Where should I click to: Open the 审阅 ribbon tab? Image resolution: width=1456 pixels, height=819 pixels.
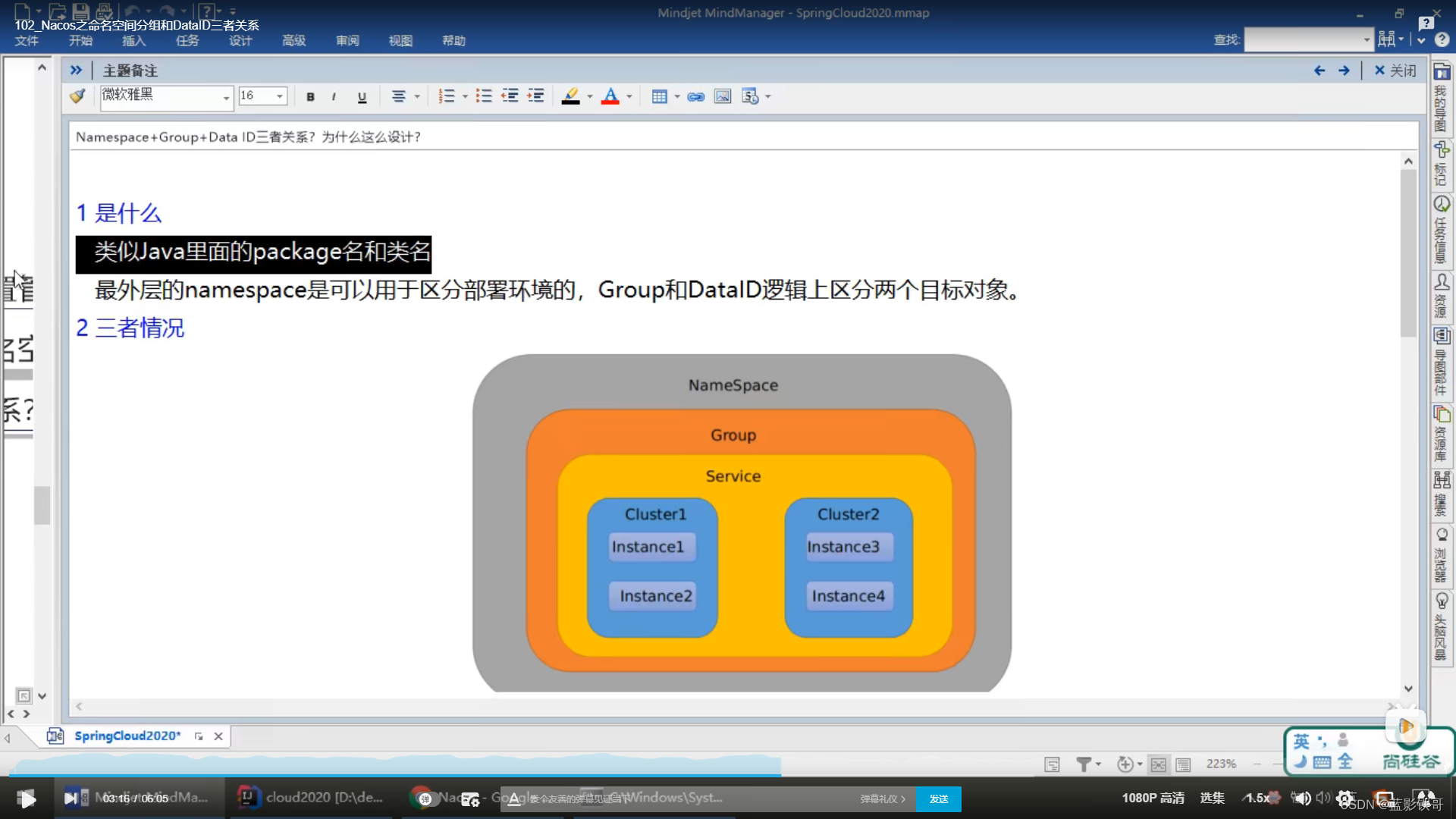[x=347, y=41]
